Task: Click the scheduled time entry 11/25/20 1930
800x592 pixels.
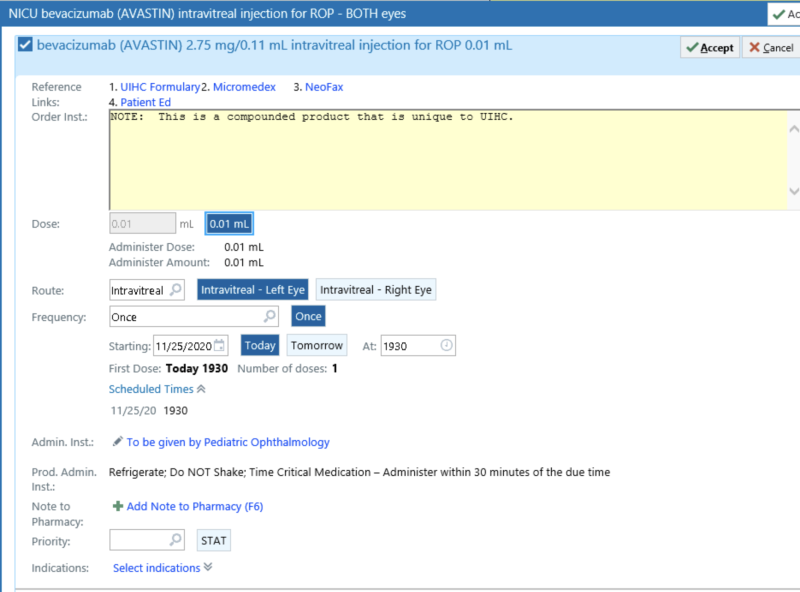Action: click(x=149, y=410)
